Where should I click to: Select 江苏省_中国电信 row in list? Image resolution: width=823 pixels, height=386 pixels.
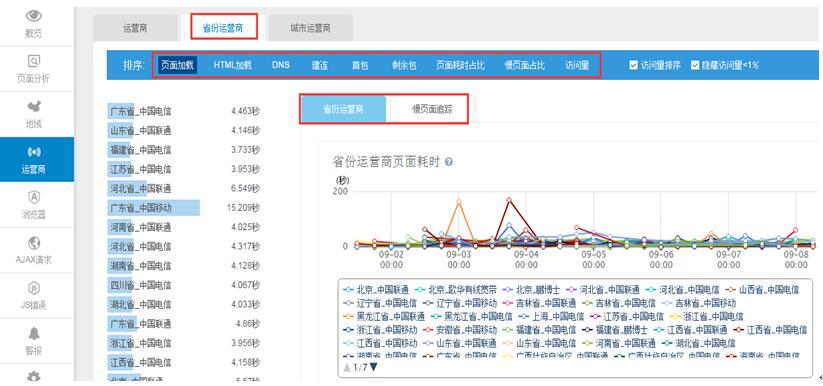click(184, 169)
